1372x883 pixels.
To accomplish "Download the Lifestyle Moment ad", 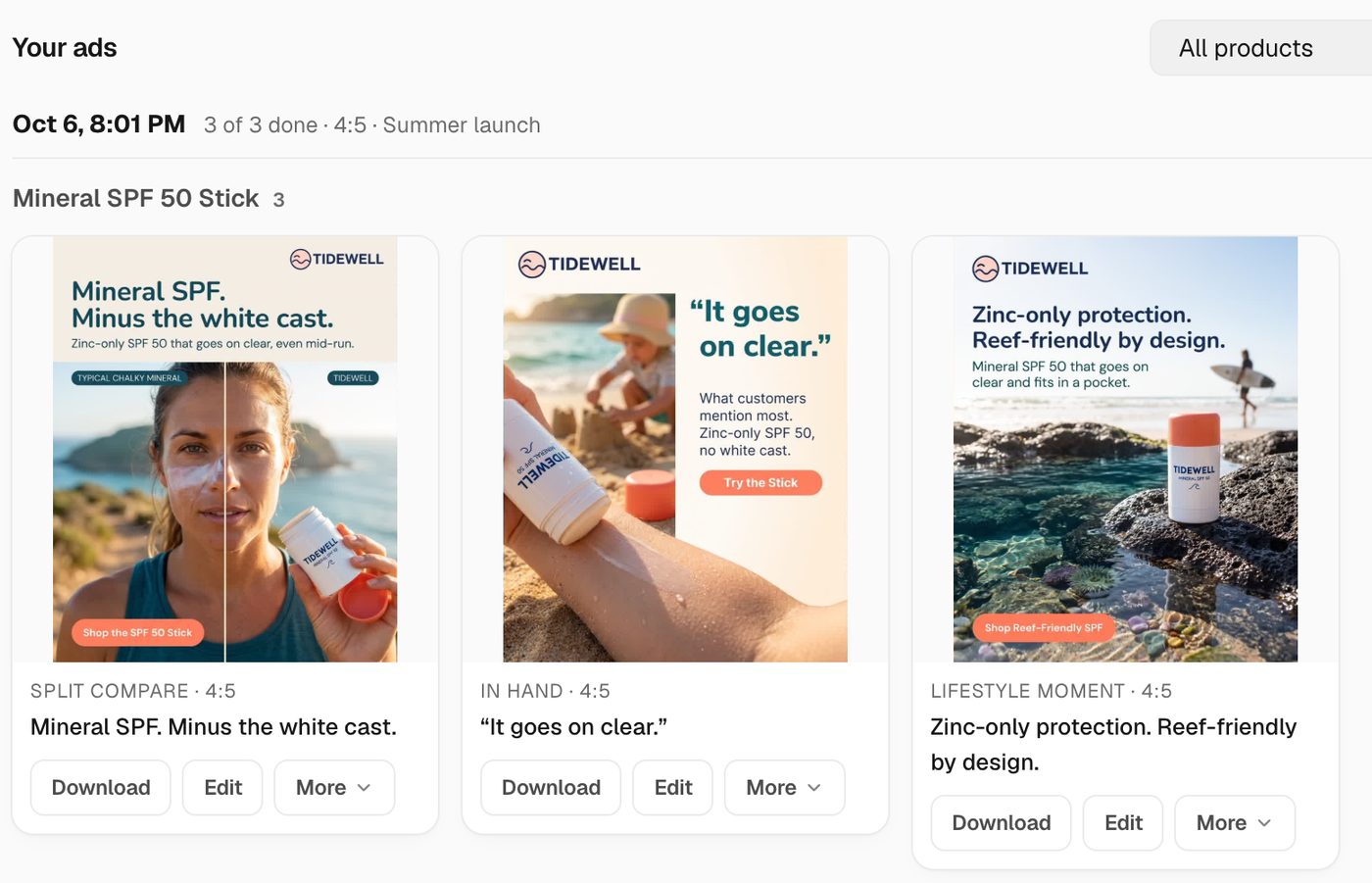I will point(1001,822).
